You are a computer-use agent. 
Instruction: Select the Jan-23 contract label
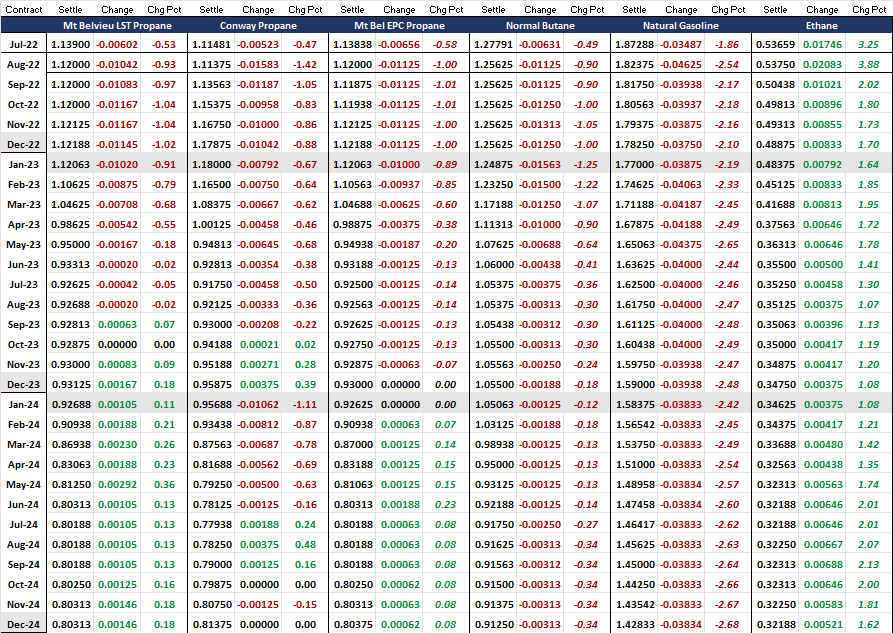pyautogui.click(x=23, y=165)
